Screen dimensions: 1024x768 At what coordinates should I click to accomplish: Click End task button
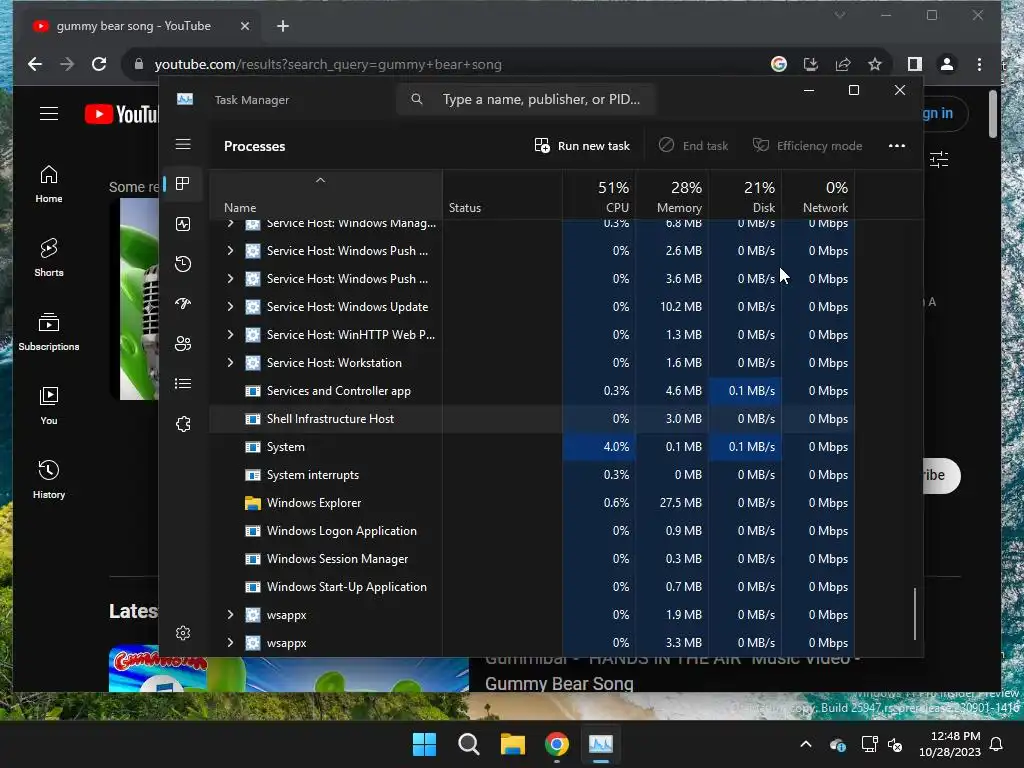click(693, 146)
